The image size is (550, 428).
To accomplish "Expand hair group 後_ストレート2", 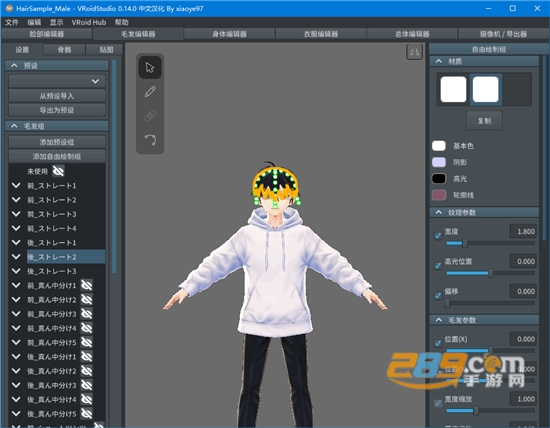I will pos(16,257).
